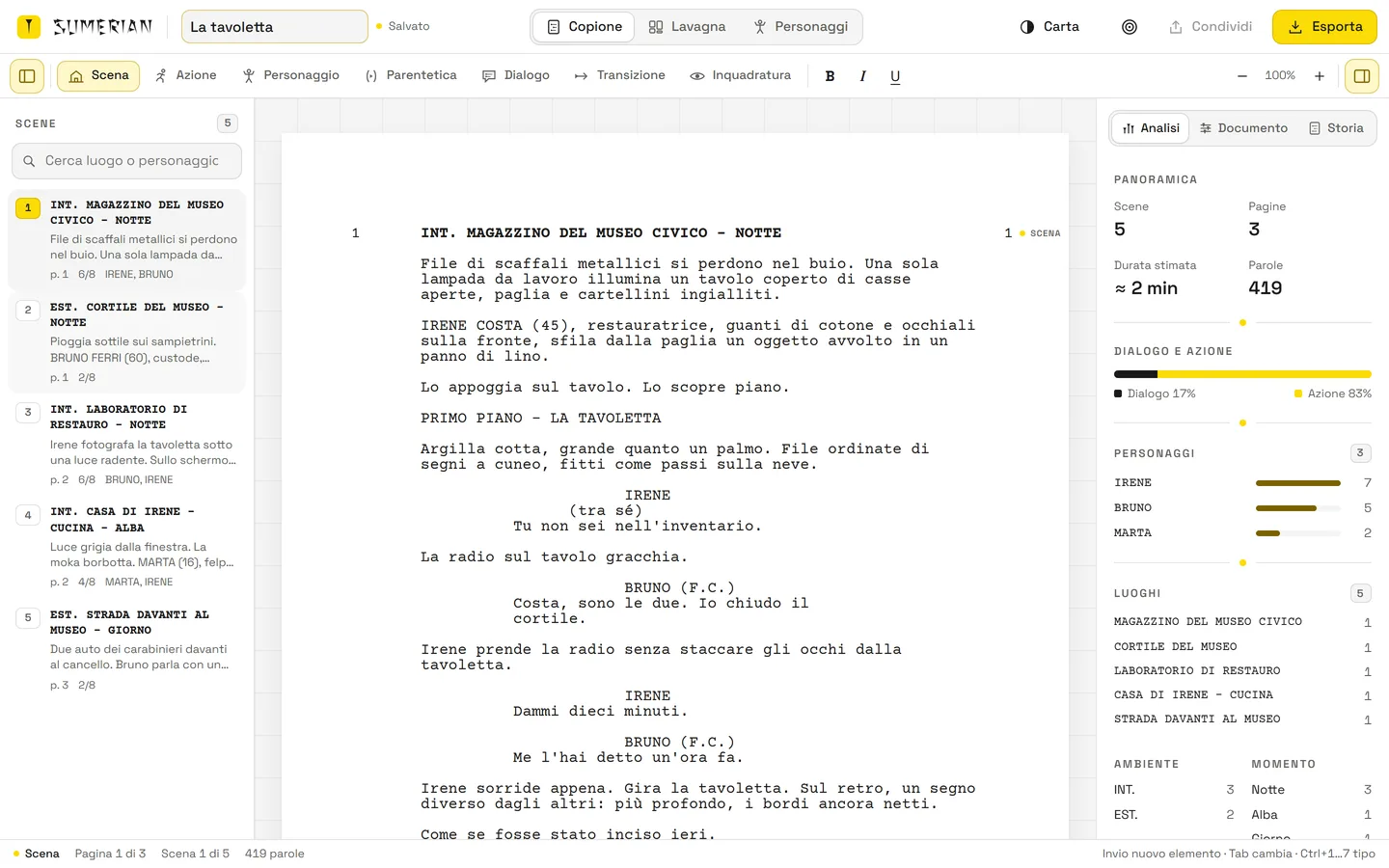The height and width of the screenshot is (868, 1389).
Task: Switch to the Personaggi view
Action: pyautogui.click(x=801, y=27)
